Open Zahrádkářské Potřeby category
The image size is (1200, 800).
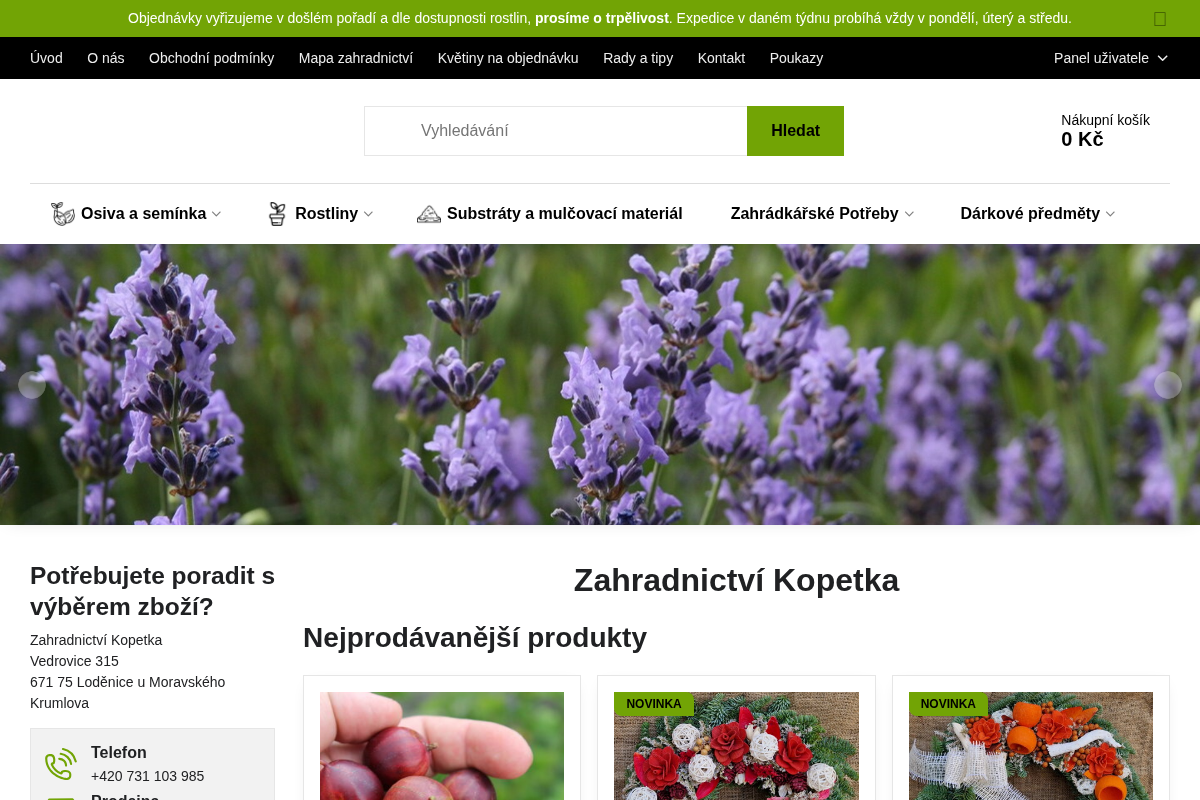coord(814,214)
